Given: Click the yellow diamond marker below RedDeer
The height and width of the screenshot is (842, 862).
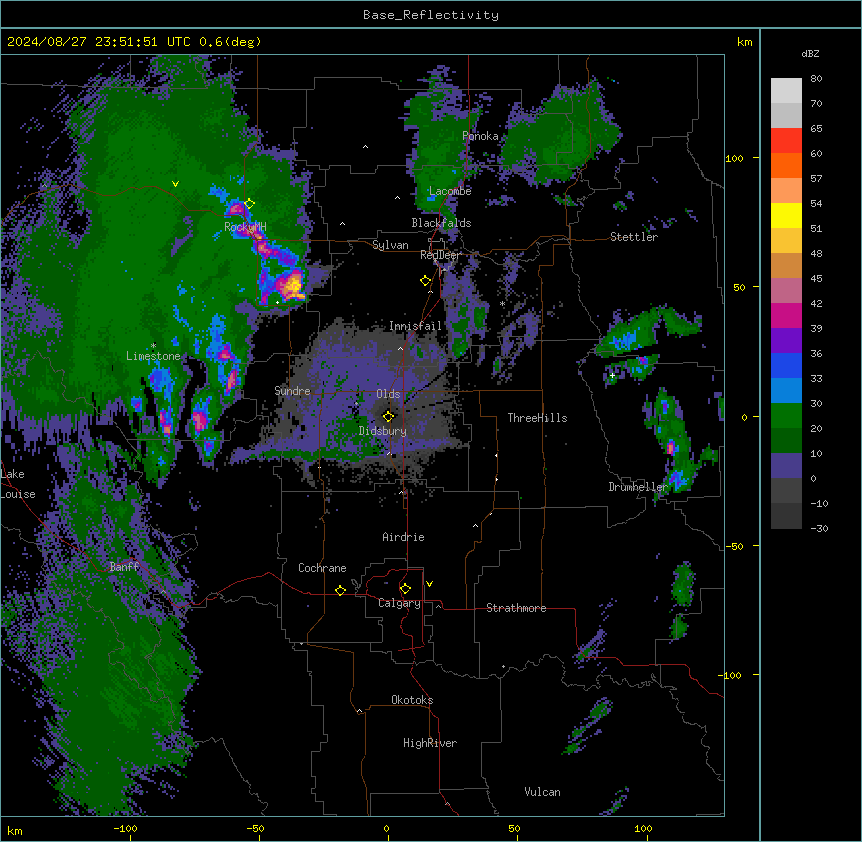Looking at the screenshot, I should tap(425, 280).
